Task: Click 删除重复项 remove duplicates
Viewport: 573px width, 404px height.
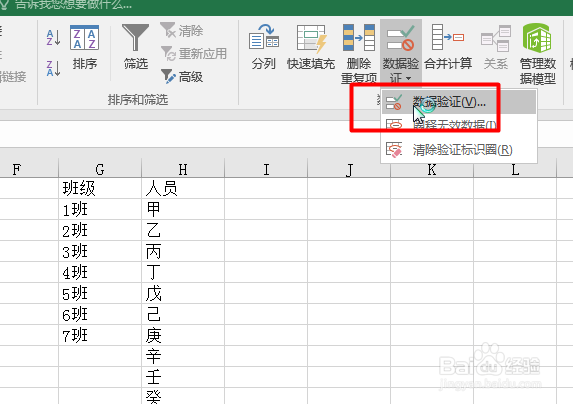Action: [x=359, y=54]
